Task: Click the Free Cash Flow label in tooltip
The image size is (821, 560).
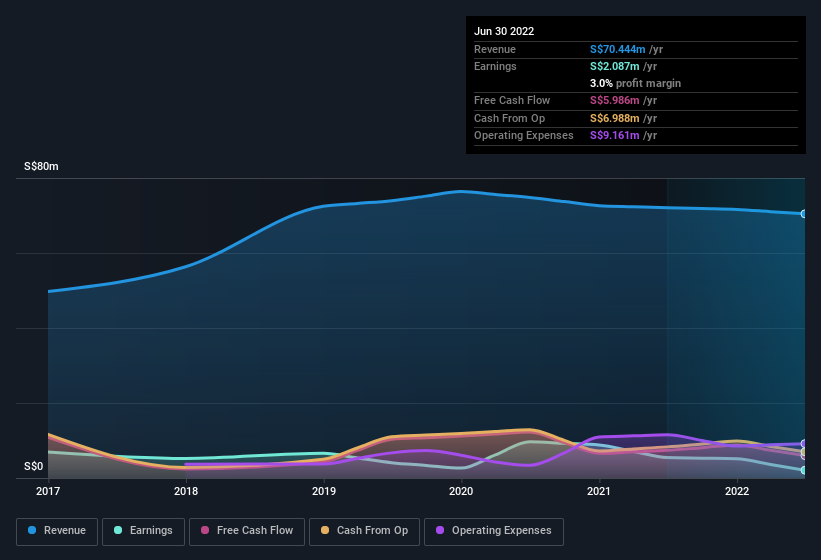Action: pyautogui.click(x=512, y=100)
